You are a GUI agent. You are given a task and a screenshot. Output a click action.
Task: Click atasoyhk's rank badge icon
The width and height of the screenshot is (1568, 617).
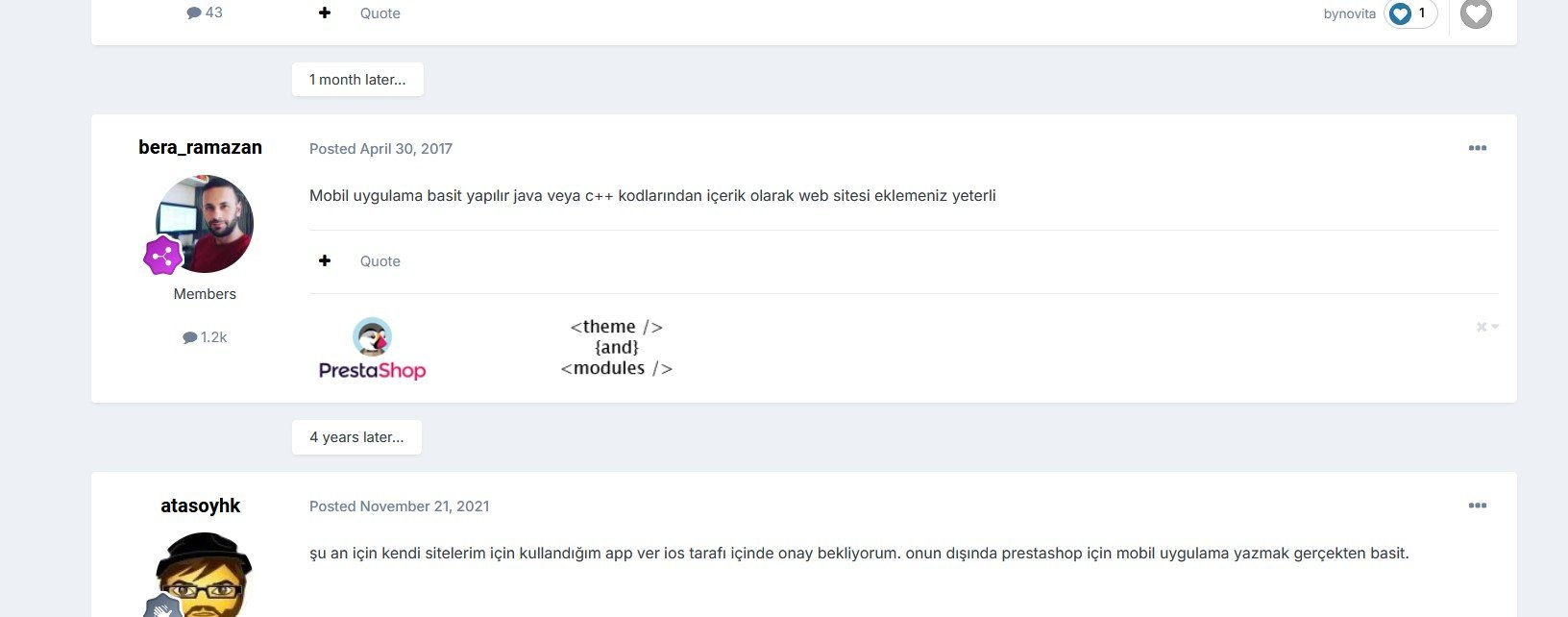(x=163, y=606)
